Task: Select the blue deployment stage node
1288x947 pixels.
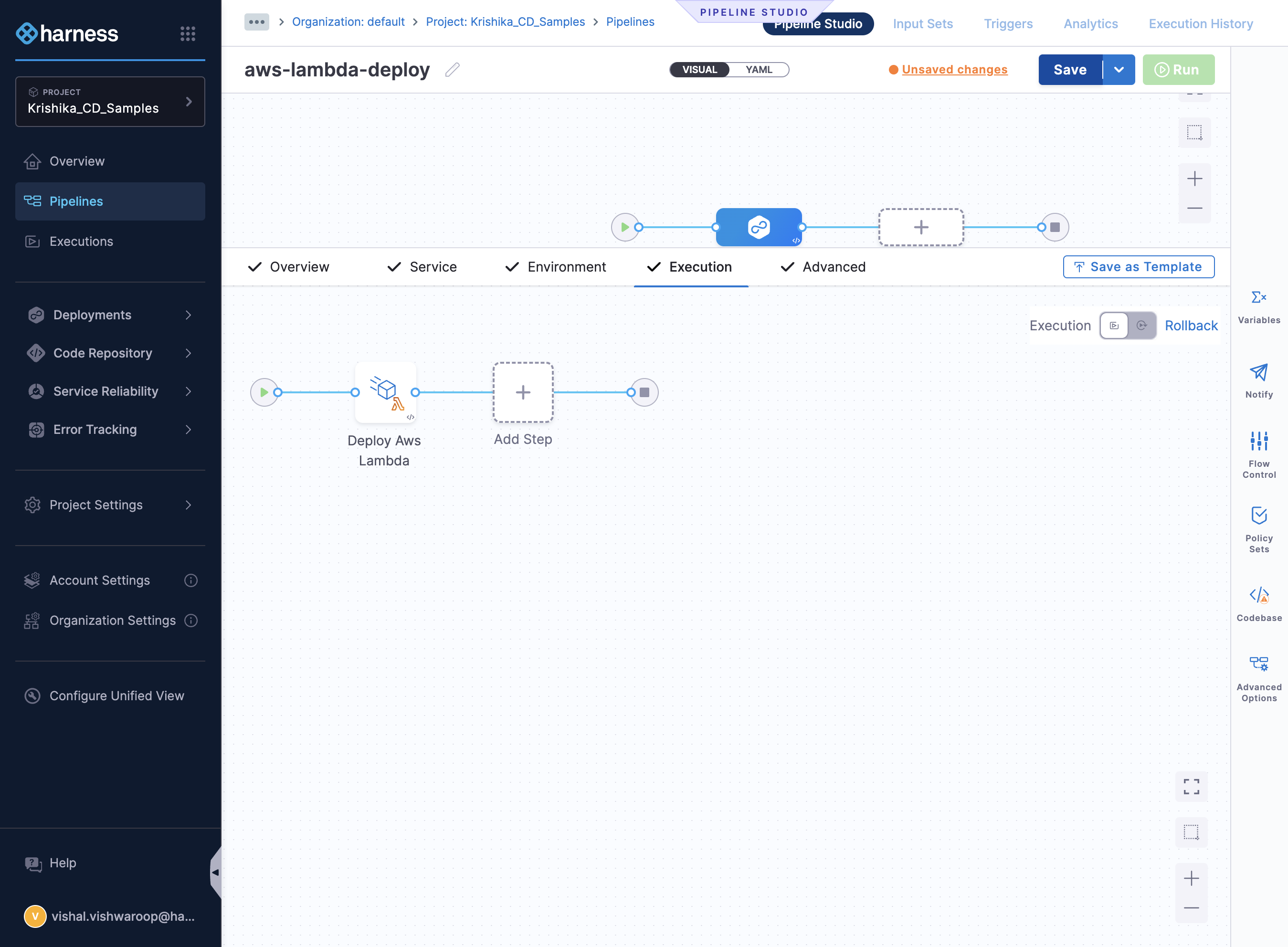Action: coord(759,227)
